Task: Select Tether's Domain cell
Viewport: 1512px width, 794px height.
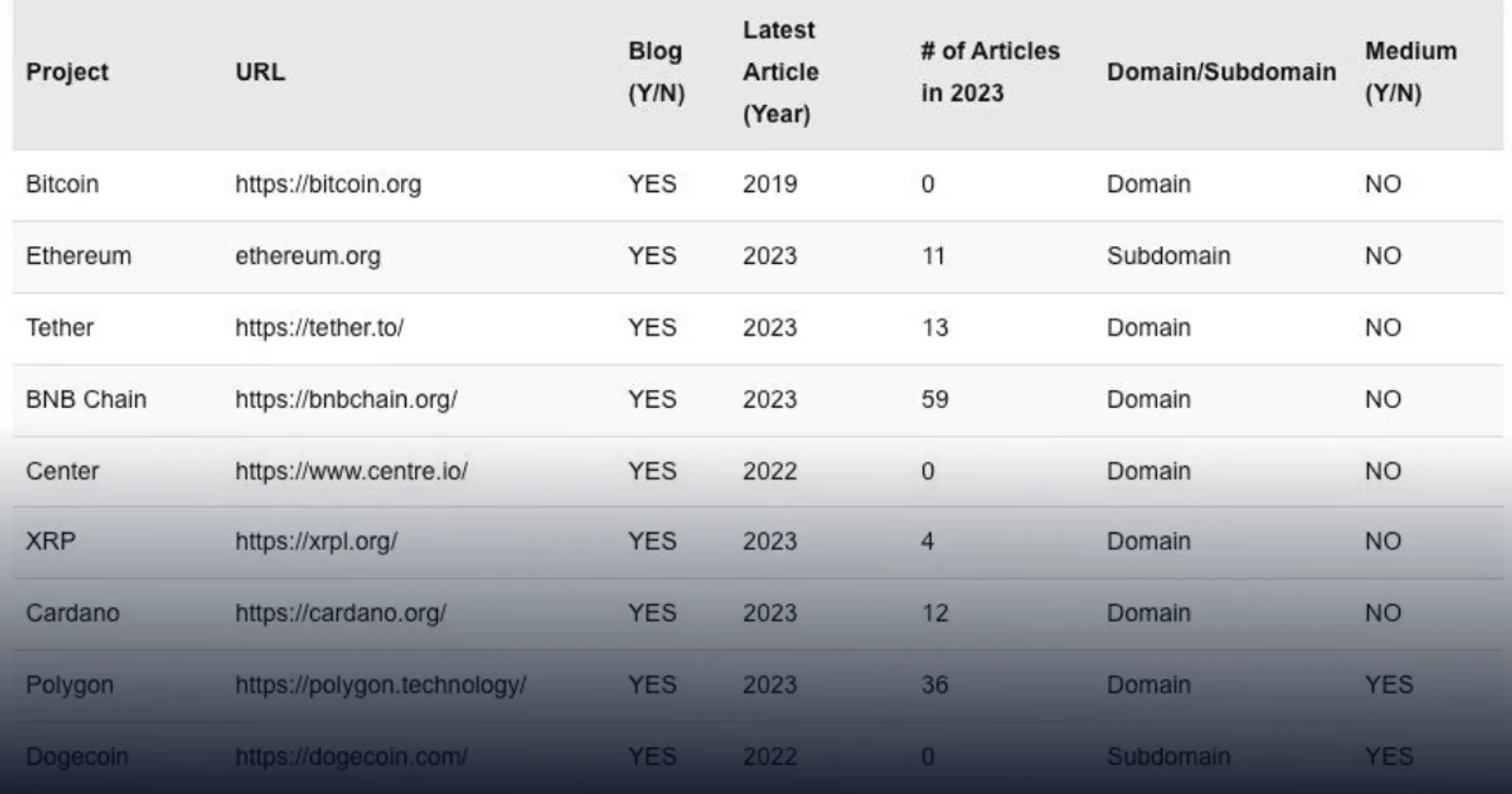Action: 1149,328
